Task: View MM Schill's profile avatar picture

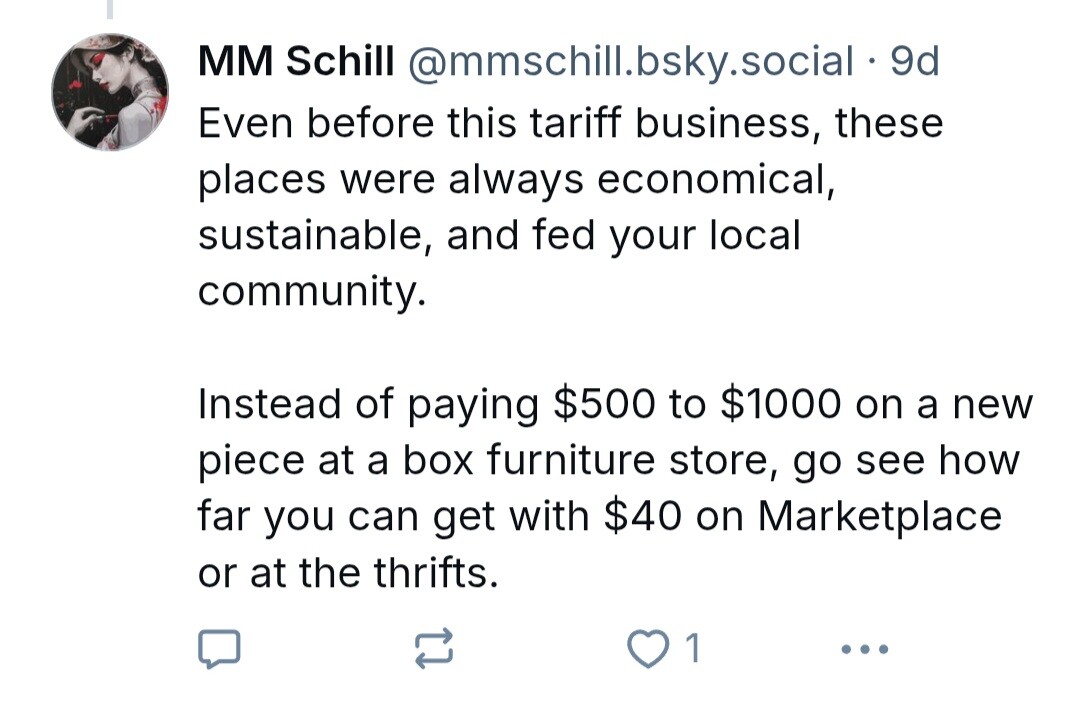Action: [110, 92]
